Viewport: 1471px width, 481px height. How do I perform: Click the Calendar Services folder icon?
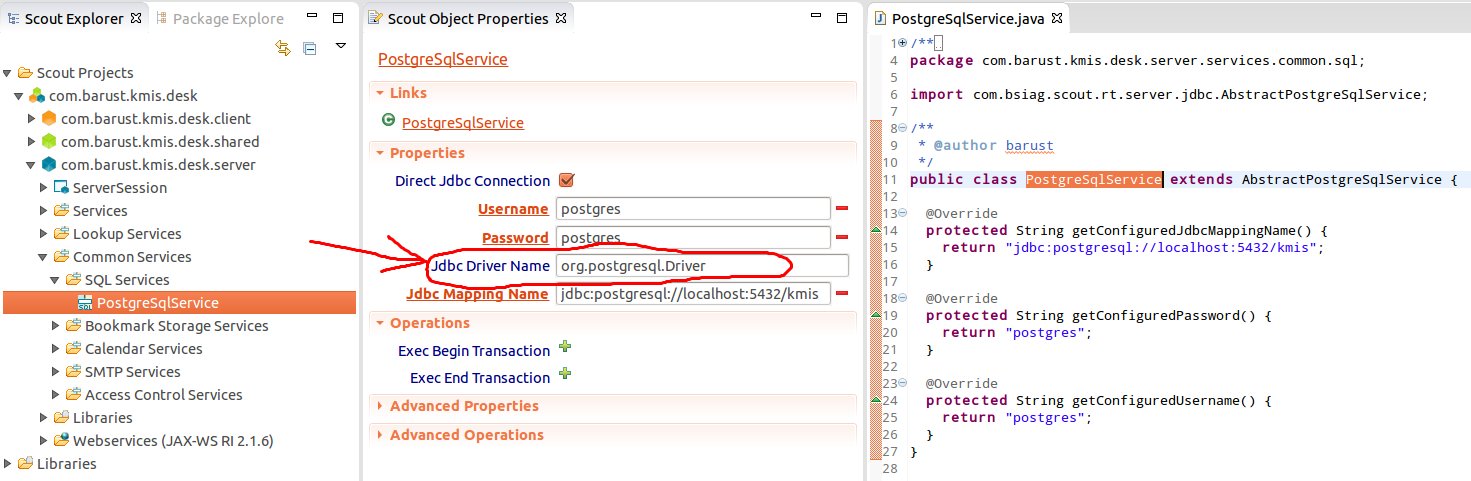73,348
